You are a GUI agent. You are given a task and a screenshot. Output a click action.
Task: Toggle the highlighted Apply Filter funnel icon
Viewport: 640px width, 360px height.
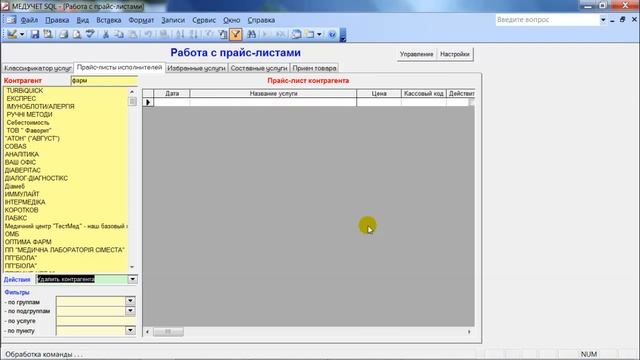236,34
